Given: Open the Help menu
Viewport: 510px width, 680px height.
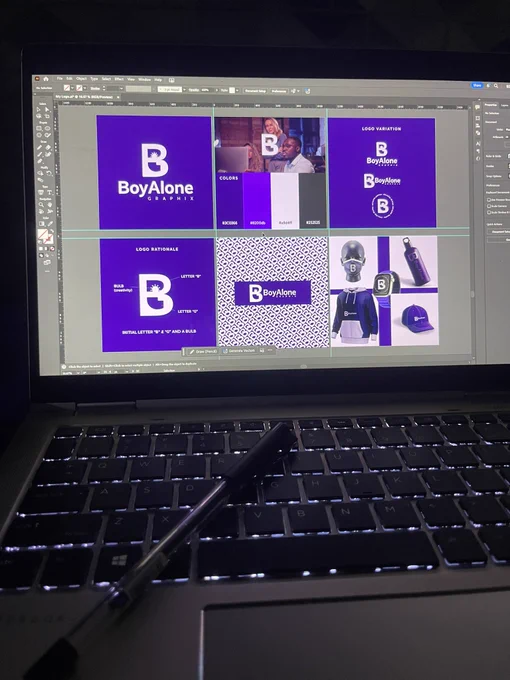Looking at the screenshot, I should pos(158,80).
